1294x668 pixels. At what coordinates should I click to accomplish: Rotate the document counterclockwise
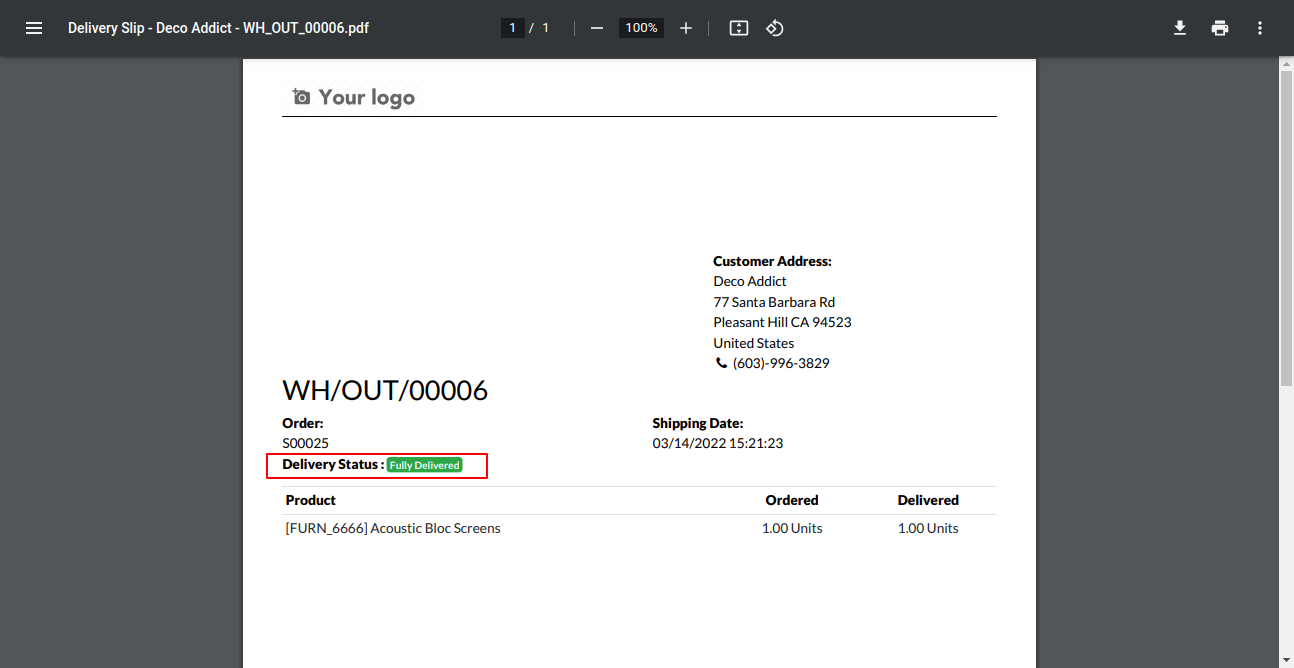(x=775, y=28)
